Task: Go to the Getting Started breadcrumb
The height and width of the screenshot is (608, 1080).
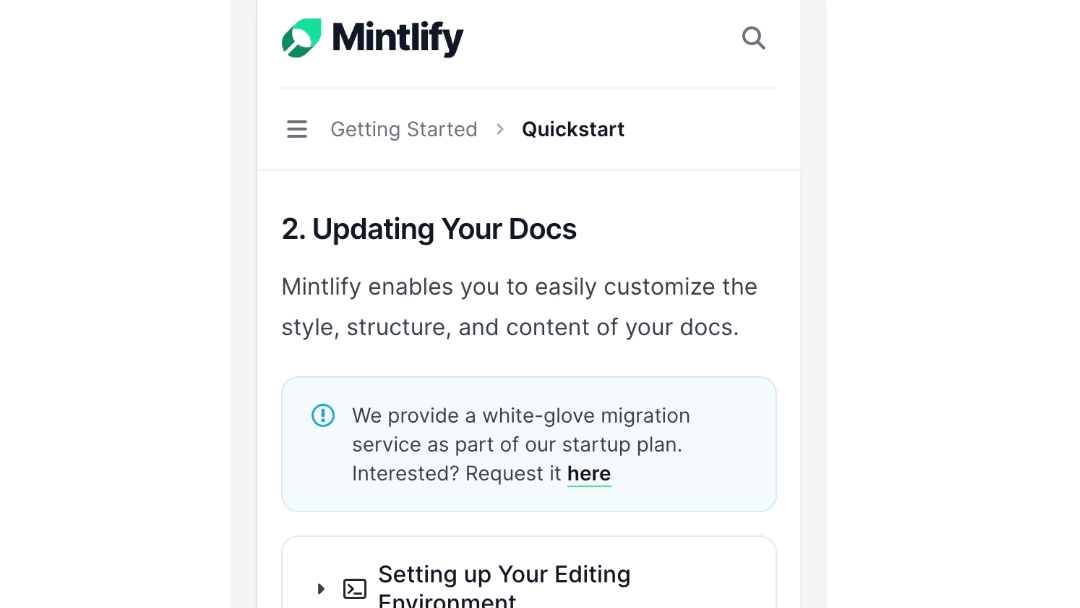Action: pyautogui.click(x=404, y=129)
